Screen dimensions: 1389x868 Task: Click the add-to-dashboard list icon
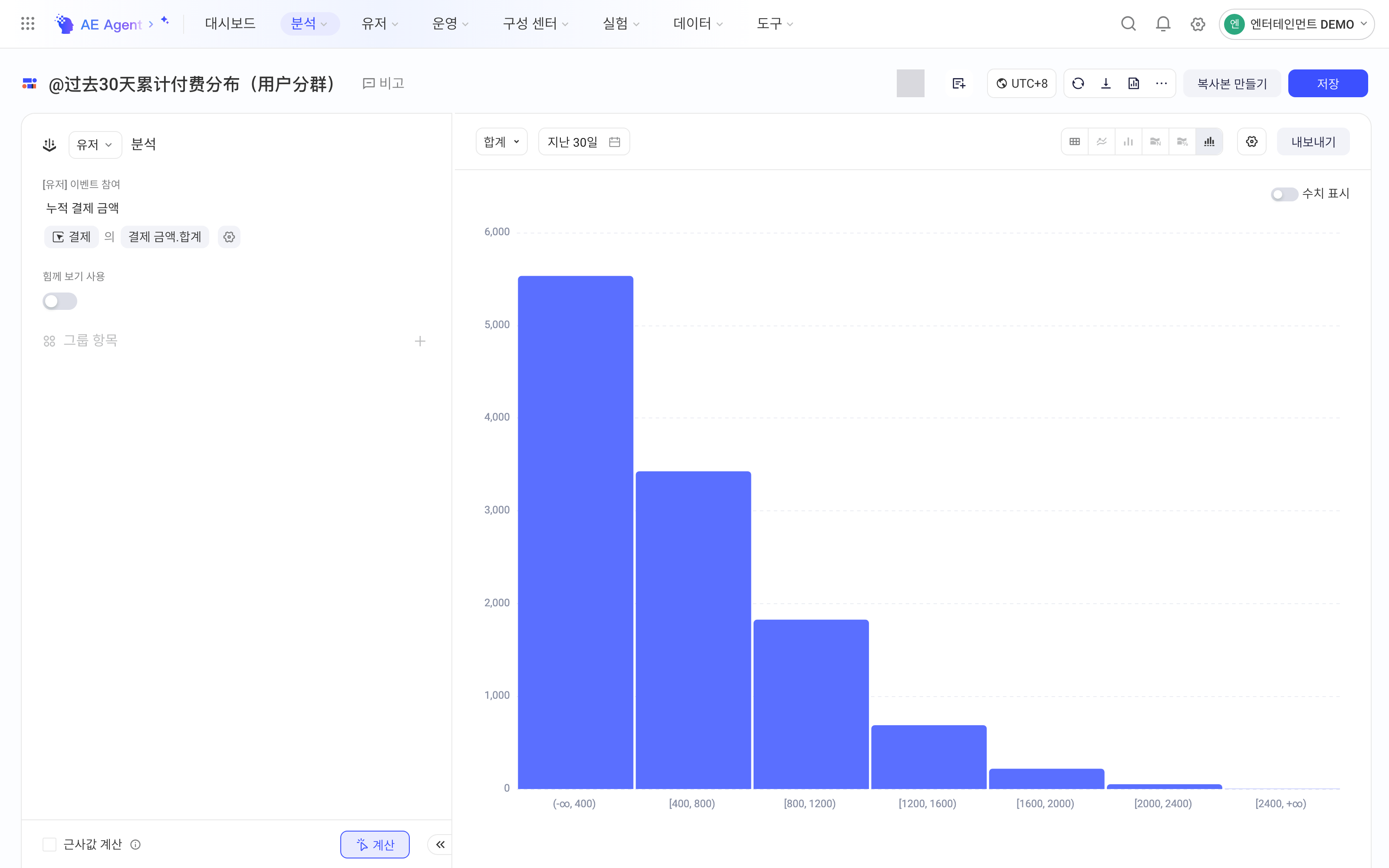click(958, 84)
